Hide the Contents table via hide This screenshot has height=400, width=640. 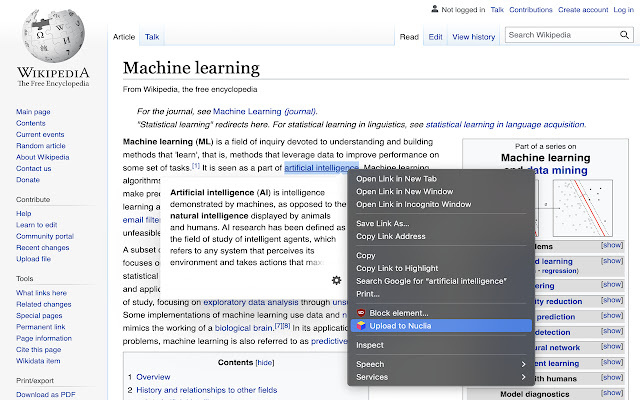[264, 362]
